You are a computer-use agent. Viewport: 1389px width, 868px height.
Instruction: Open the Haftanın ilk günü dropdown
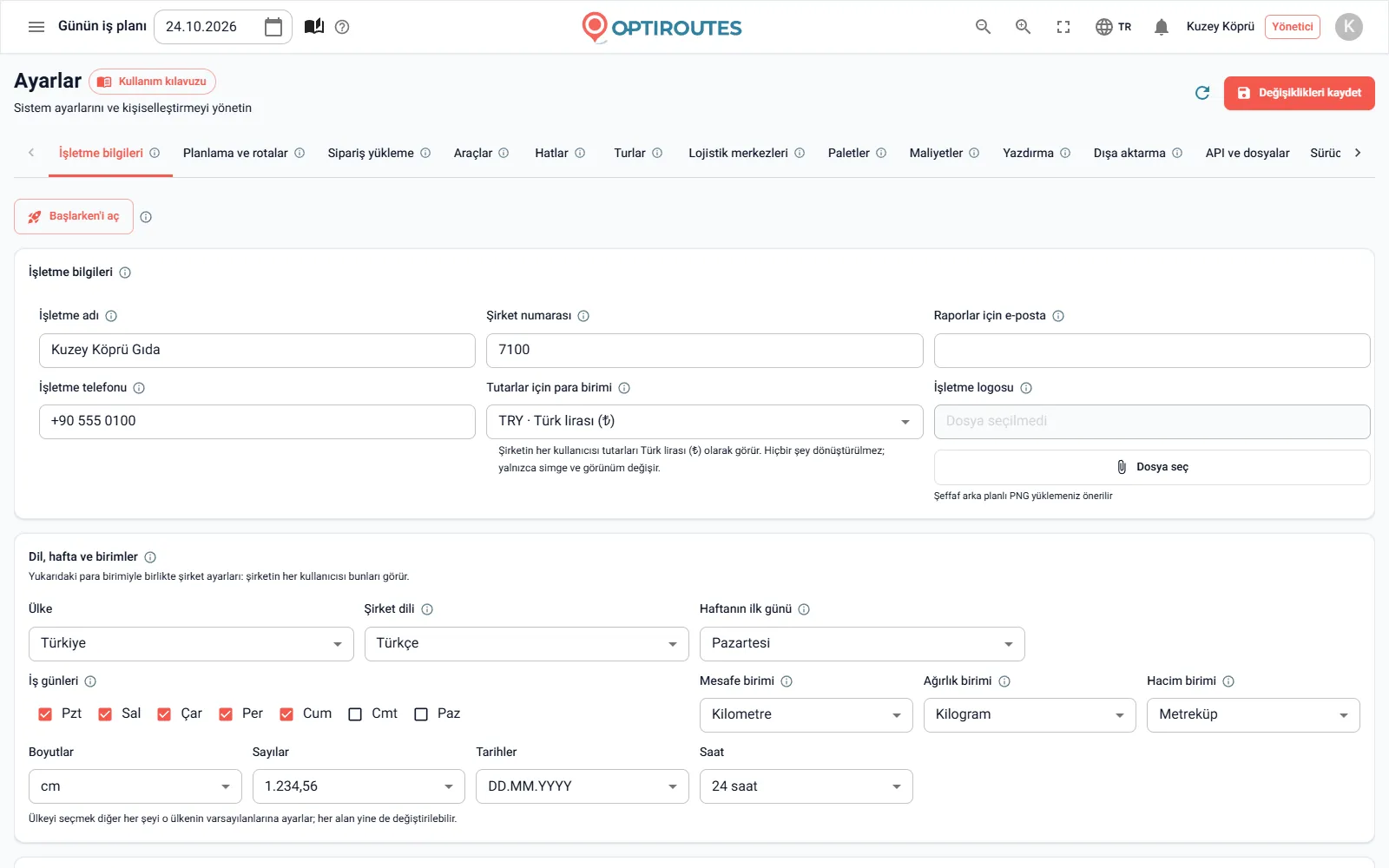pyautogui.click(x=862, y=644)
